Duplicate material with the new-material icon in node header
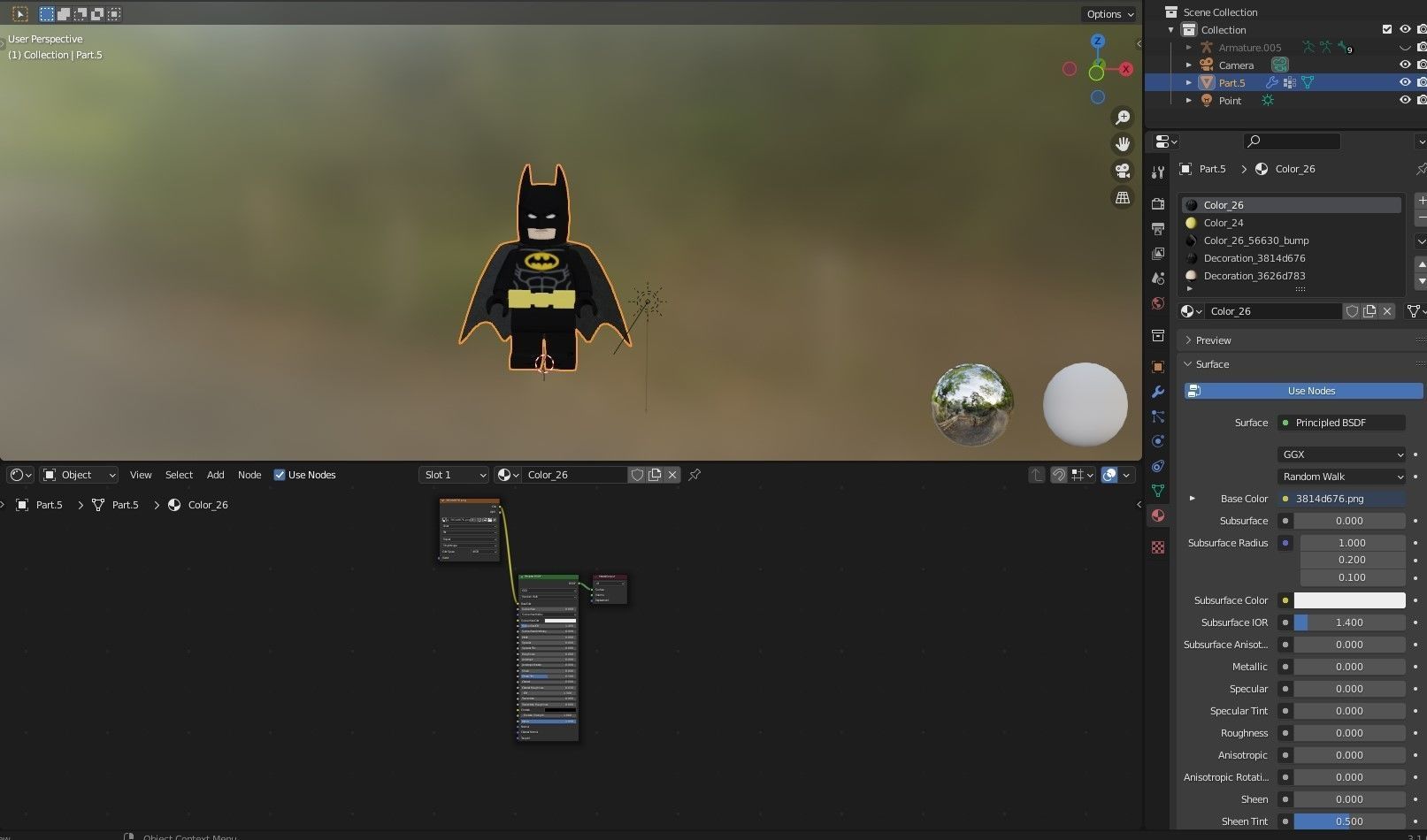The width and height of the screenshot is (1427, 840). point(655,475)
